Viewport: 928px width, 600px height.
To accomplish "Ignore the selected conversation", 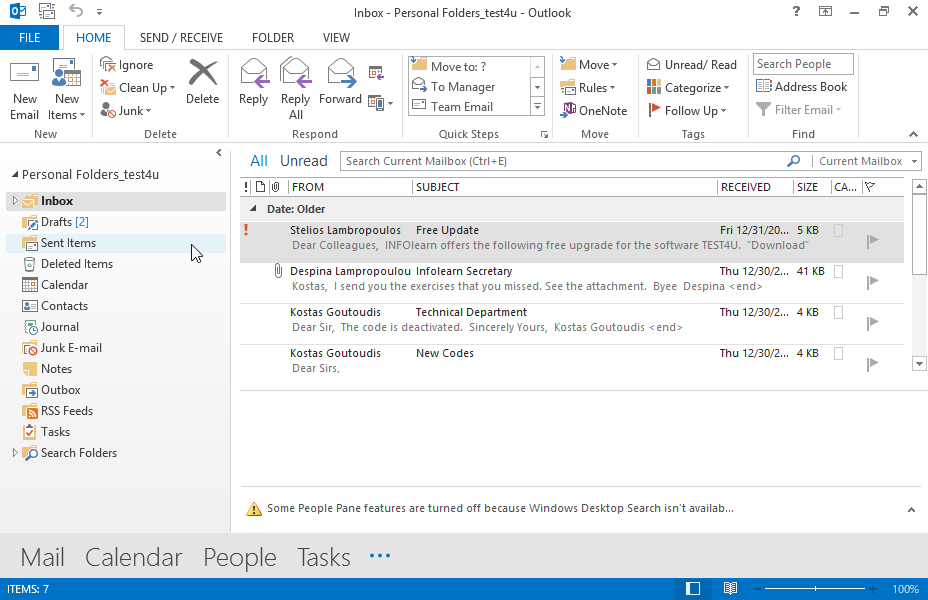I will pos(127,64).
